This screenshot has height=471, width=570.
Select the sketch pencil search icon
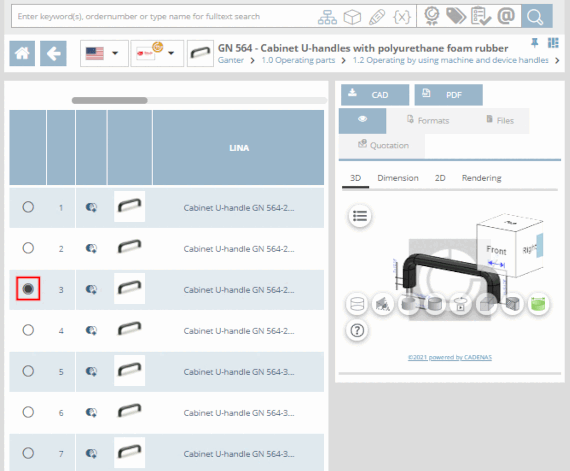point(377,17)
